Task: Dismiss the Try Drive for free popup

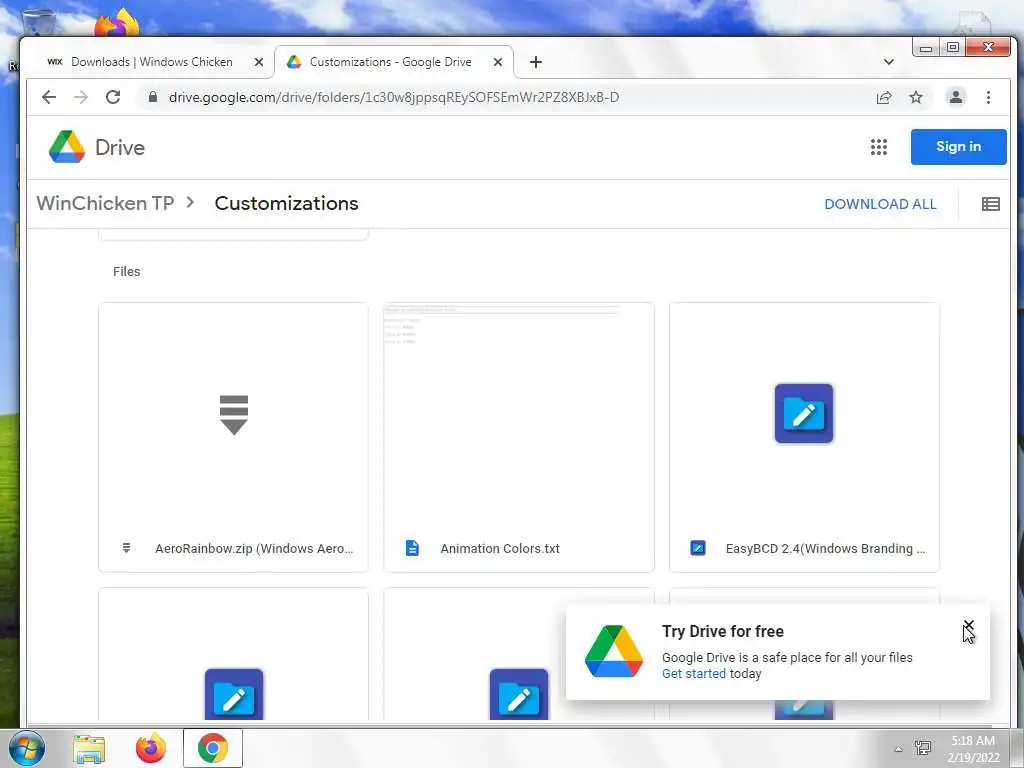Action: pos(968,626)
